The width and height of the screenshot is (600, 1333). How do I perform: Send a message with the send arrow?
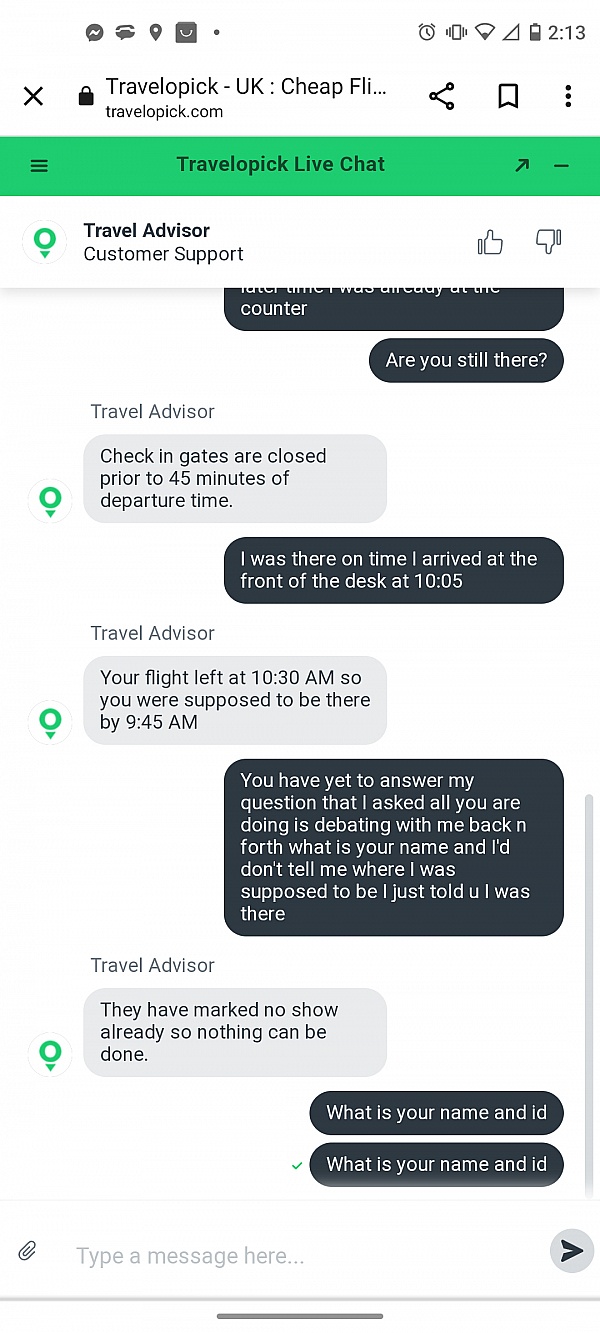coord(571,1250)
